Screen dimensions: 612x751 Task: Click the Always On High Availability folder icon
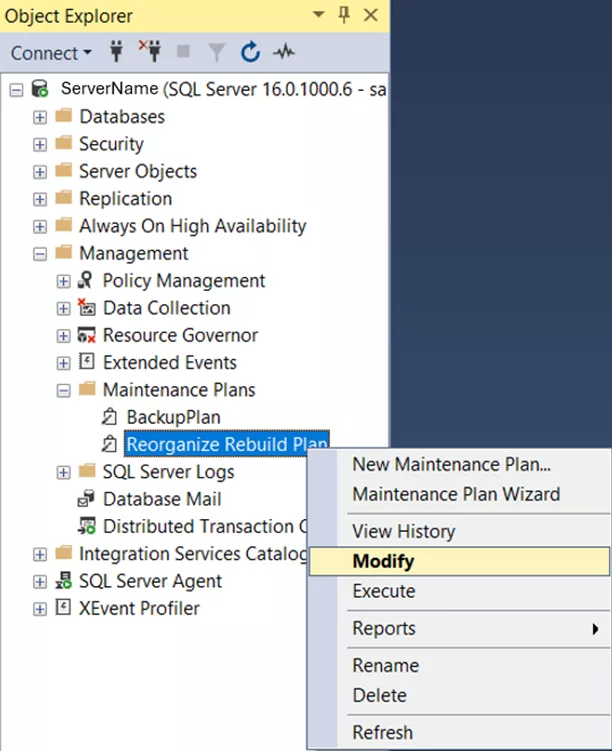click(x=64, y=225)
